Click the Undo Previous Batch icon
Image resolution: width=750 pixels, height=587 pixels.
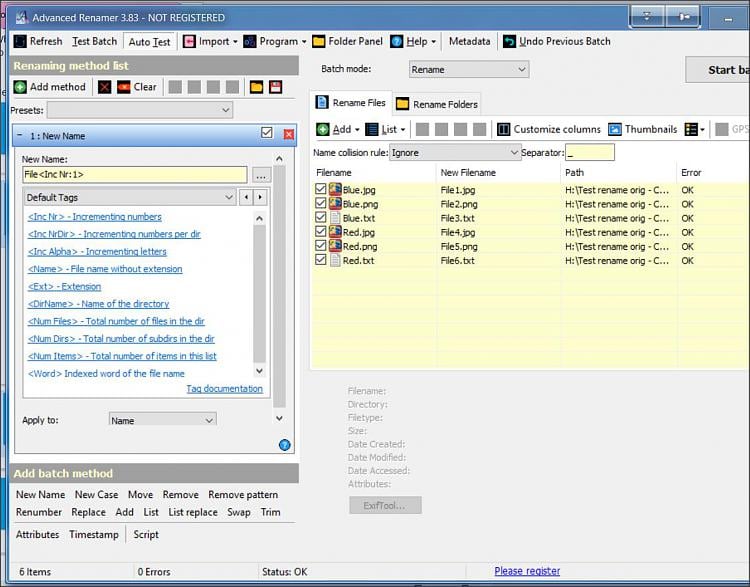(x=510, y=42)
